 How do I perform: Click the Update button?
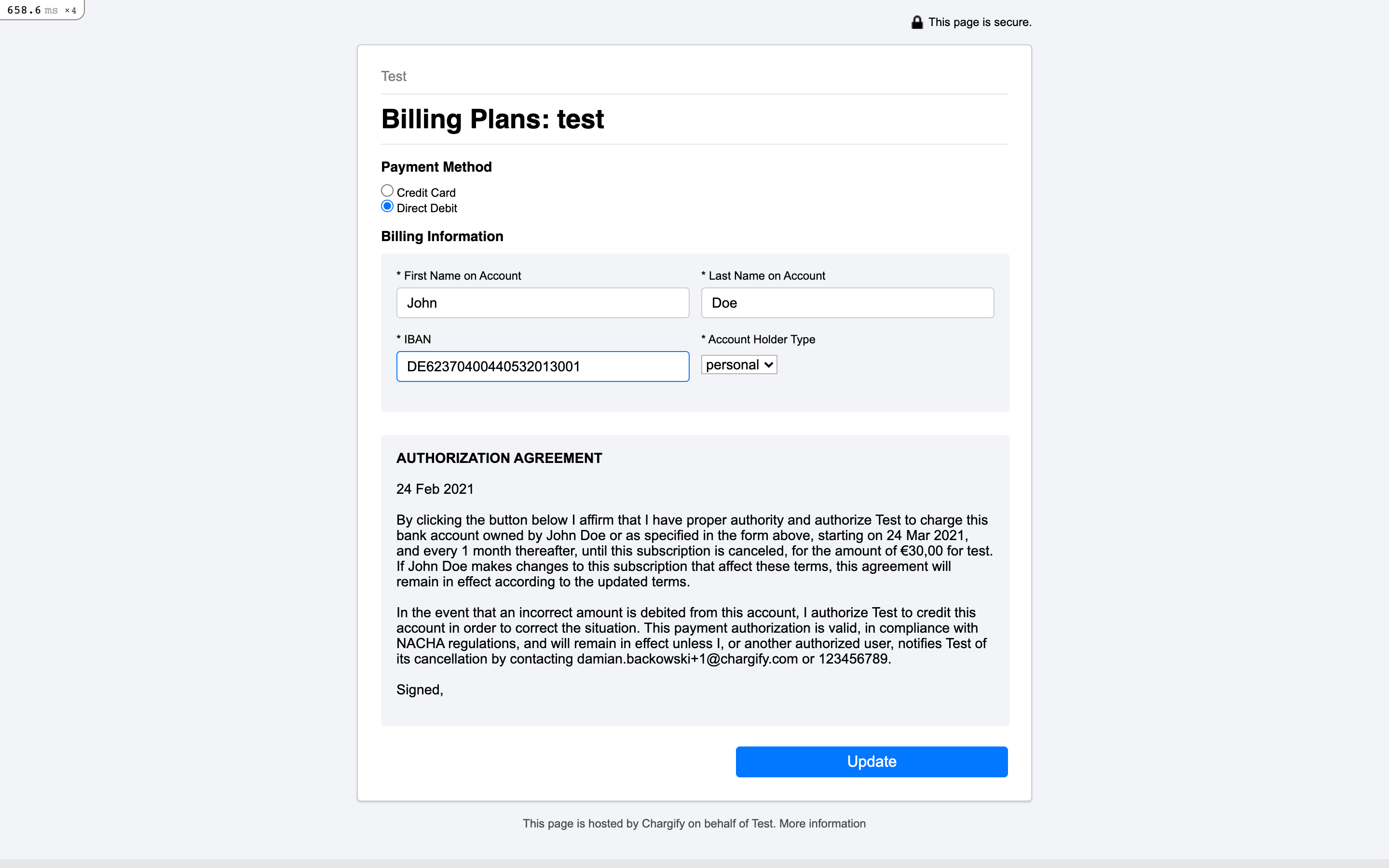point(872,761)
